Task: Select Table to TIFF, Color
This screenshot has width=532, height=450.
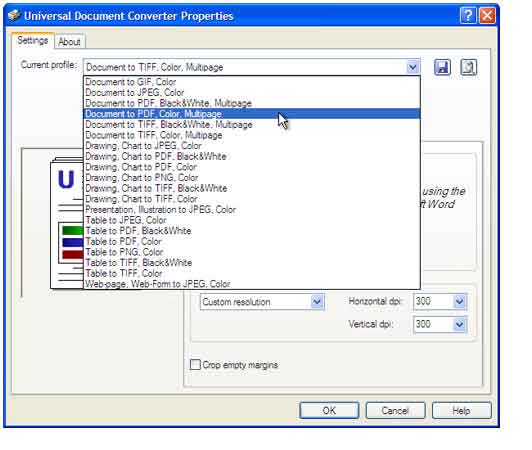Action: [x=252, y=273]
